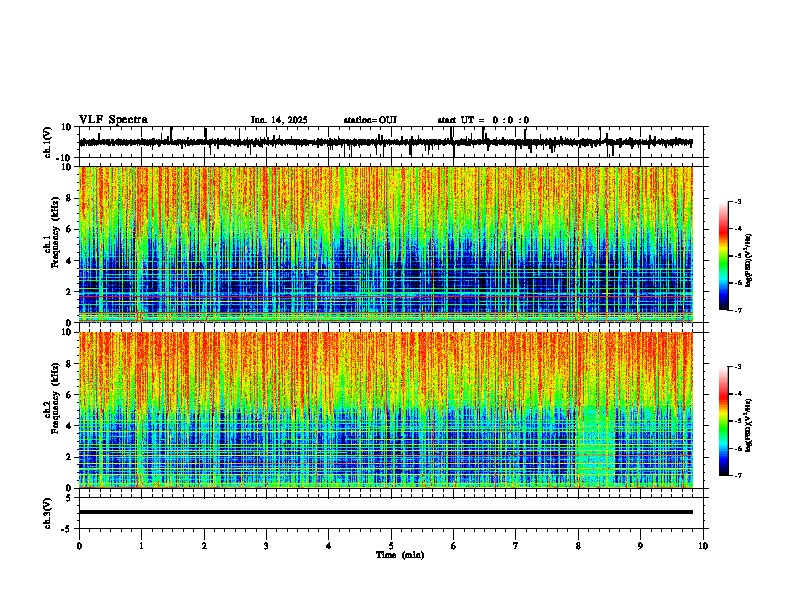Click the "ch.3(V)" axis label
This screenshot has height=612, width=792.
pos(48,513)
